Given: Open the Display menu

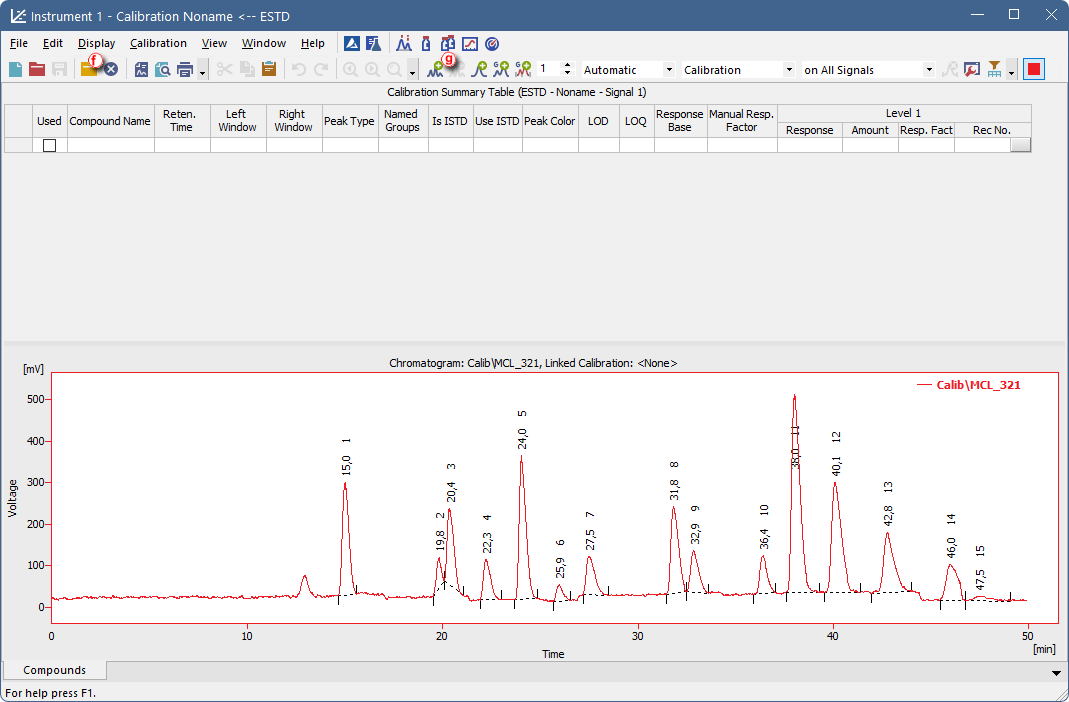Looking at the screenshot, I should tap(96, 43).
